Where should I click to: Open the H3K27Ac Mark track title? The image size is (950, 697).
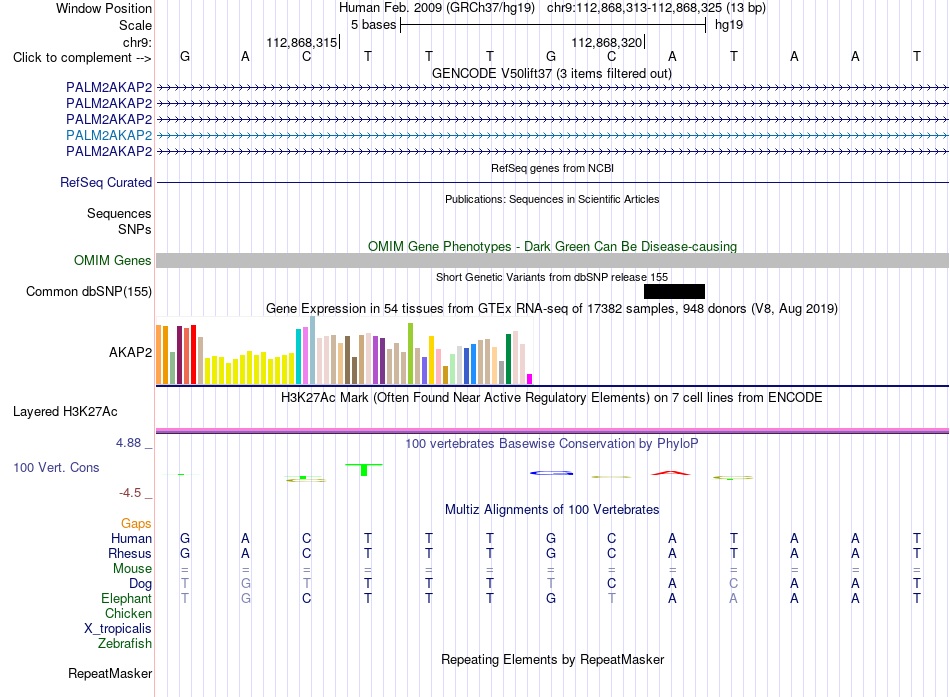point(552,398)
